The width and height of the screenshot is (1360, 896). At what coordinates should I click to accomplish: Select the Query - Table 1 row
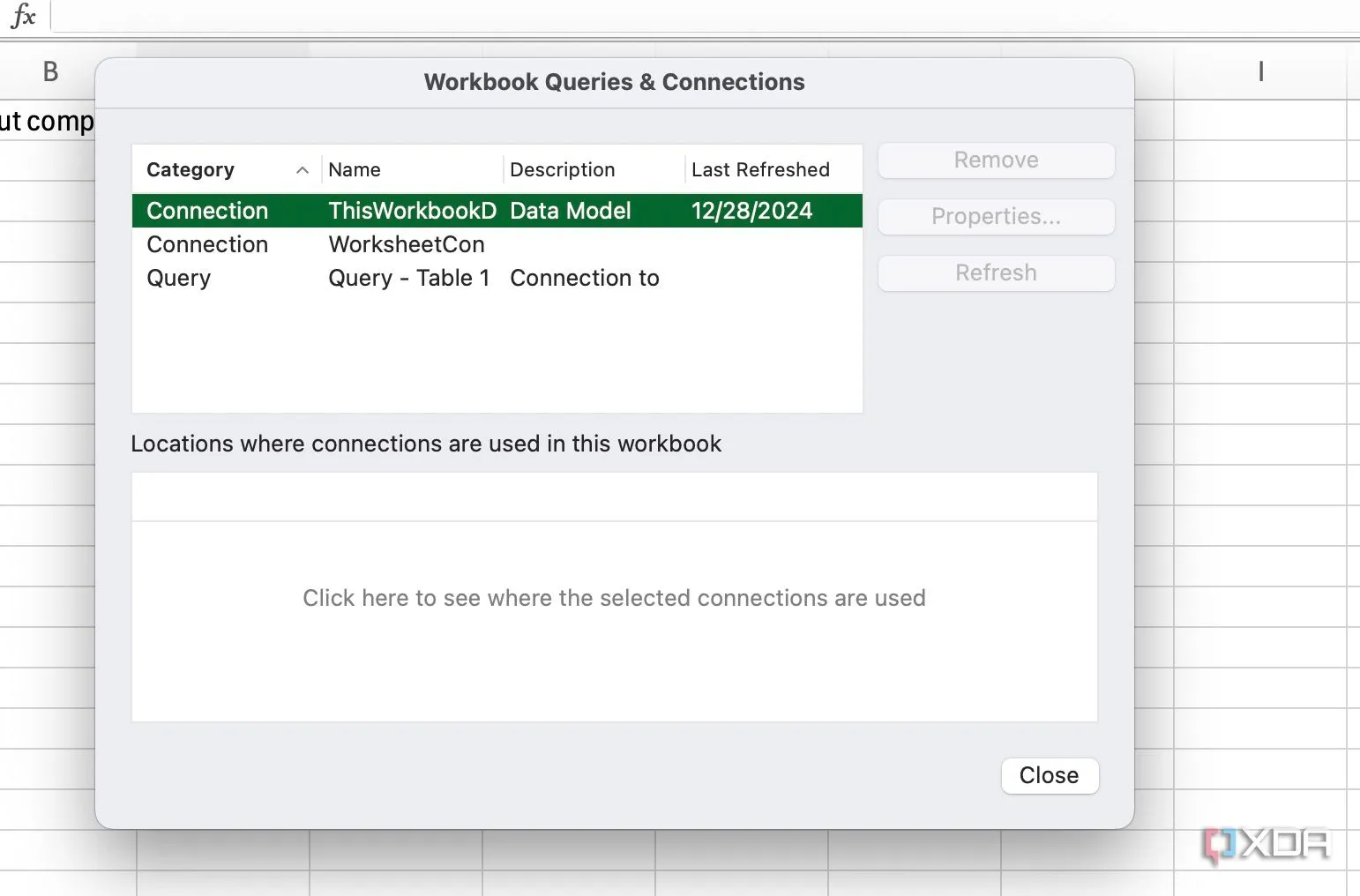point(497,278)
